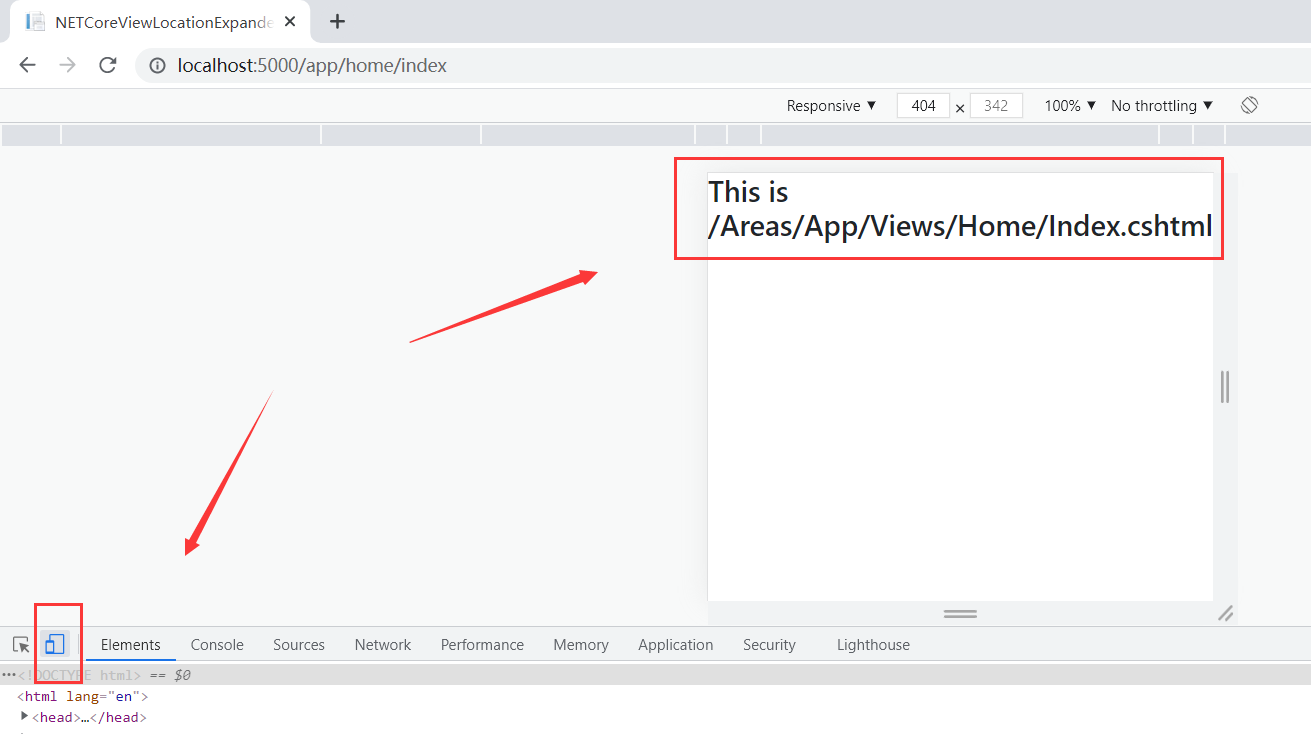Image resolution: width=1311 pixels, height=734 pixels.
Task: Open the 100% zoom dropdown
Action: (x=1070, y=106)
